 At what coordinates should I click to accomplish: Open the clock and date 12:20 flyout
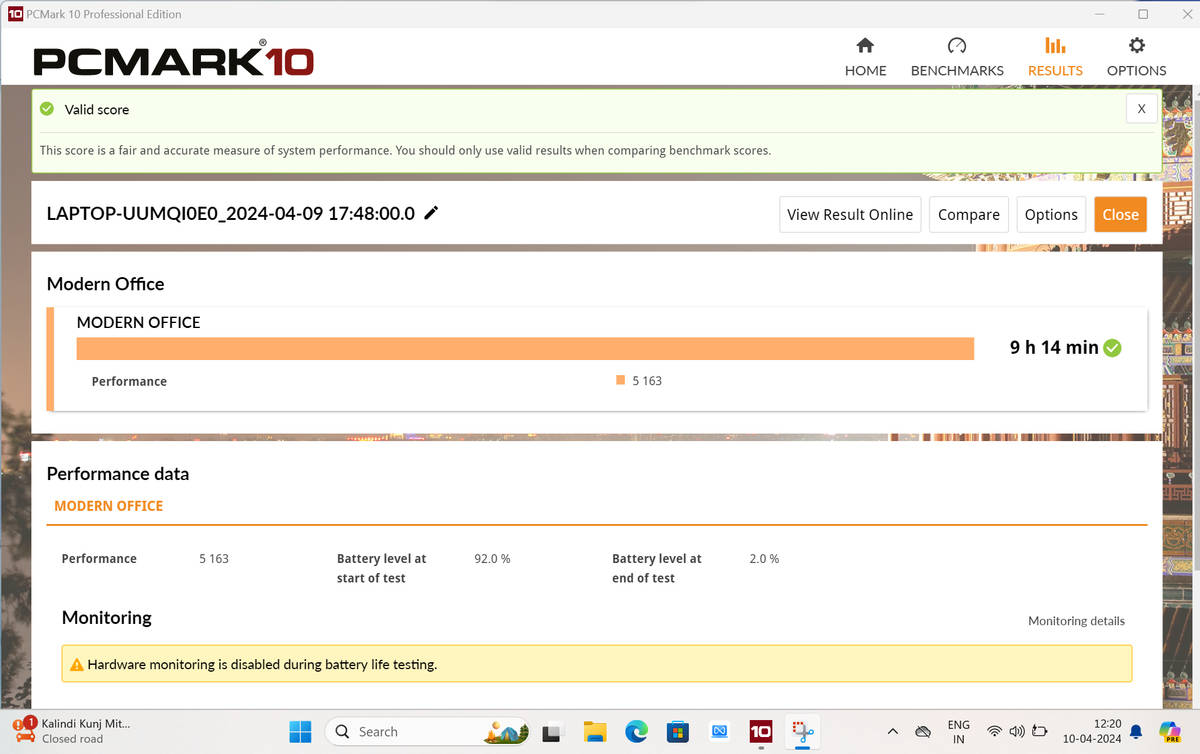click(1093, 731)
